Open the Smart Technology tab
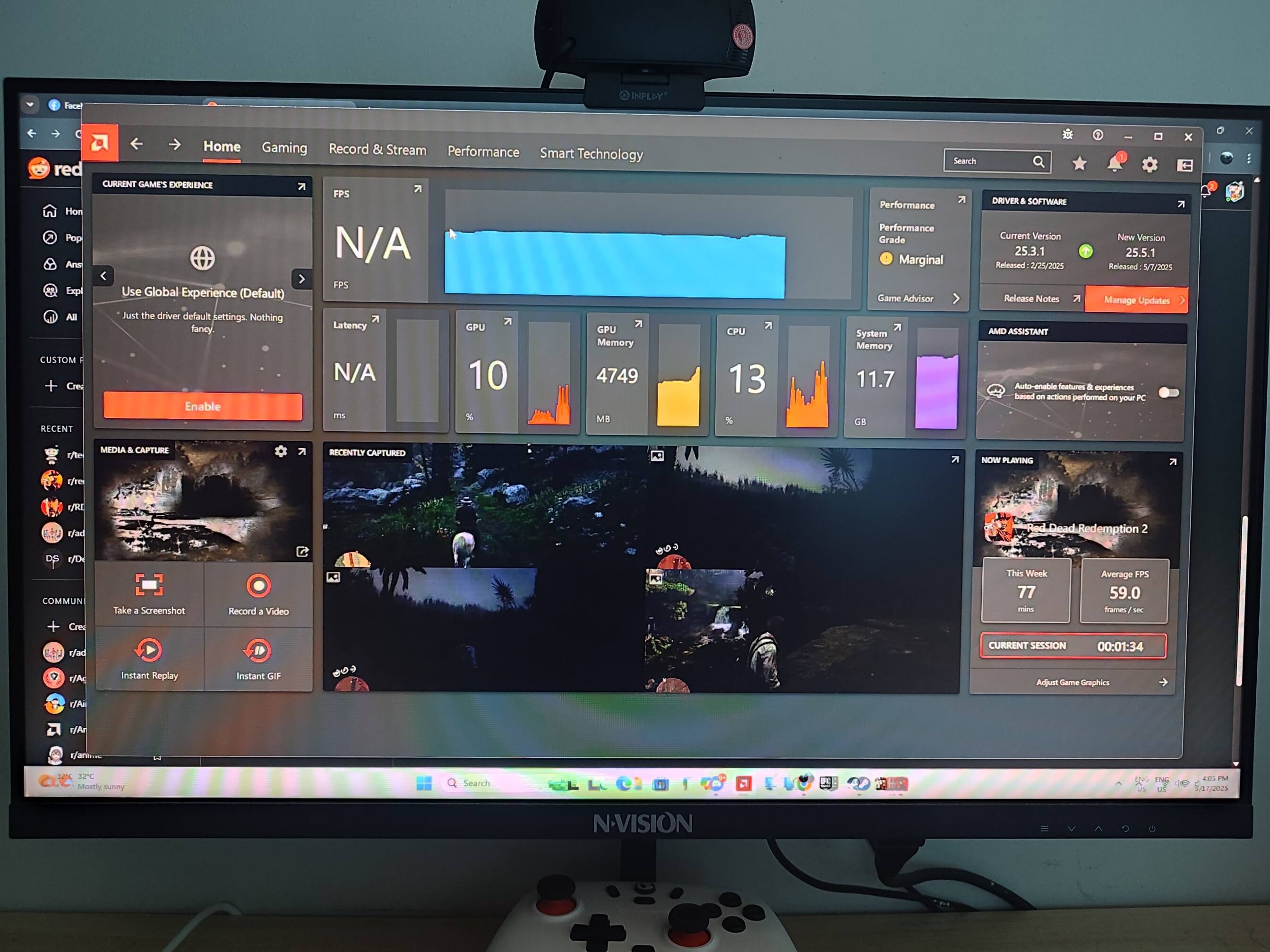 [x=592, y=154]
